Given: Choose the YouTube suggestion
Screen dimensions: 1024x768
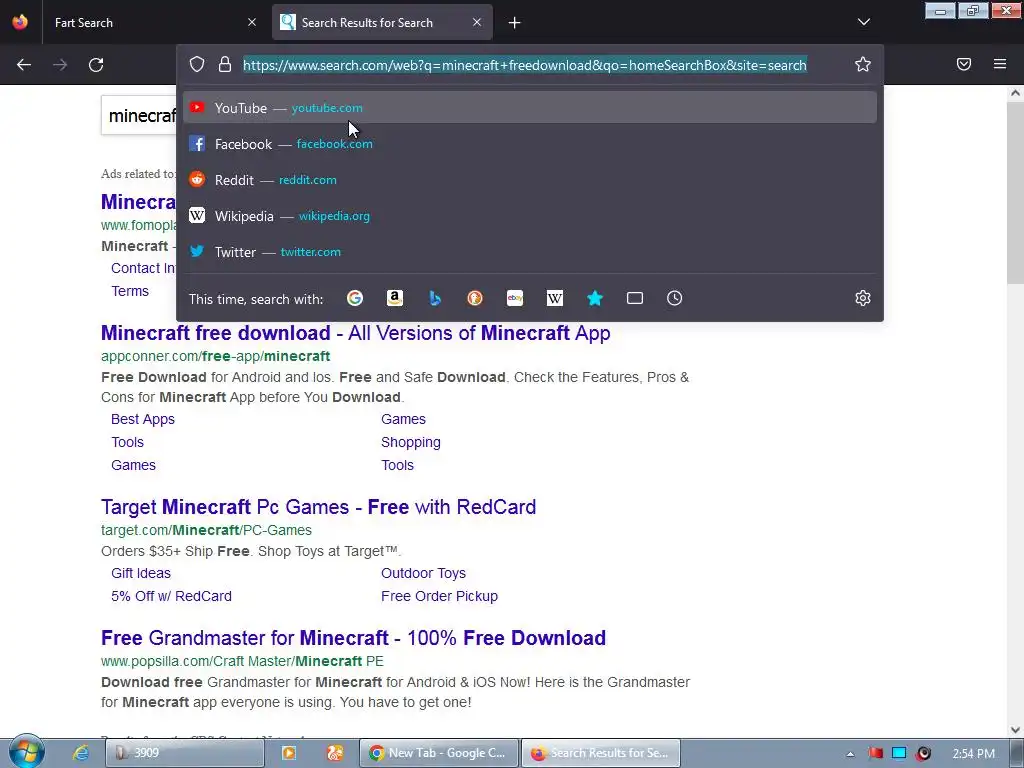Looking at the screenshot, I should [x=530, y=108].
